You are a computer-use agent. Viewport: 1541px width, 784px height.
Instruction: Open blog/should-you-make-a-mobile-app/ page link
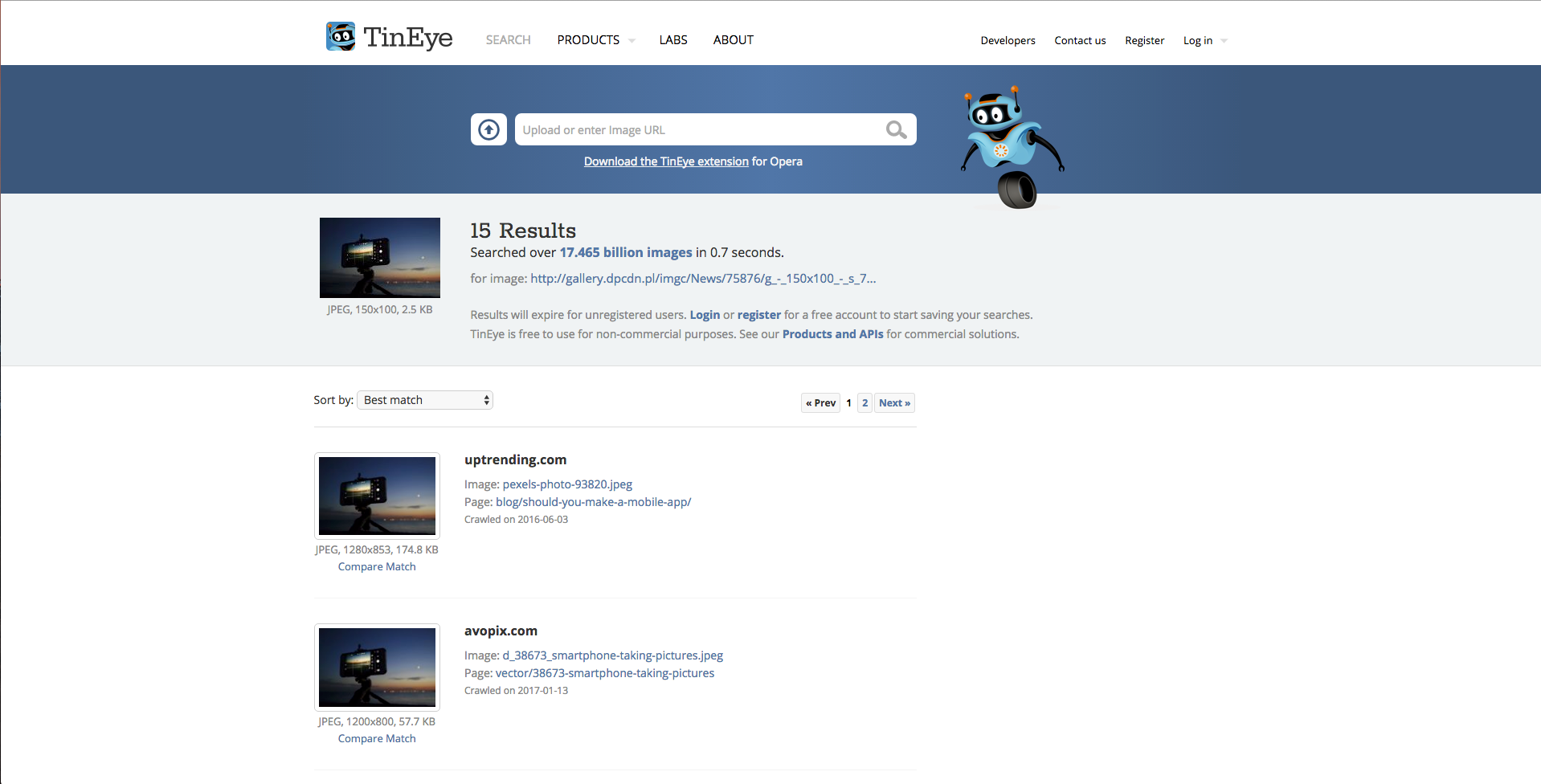tap(593, 502)
